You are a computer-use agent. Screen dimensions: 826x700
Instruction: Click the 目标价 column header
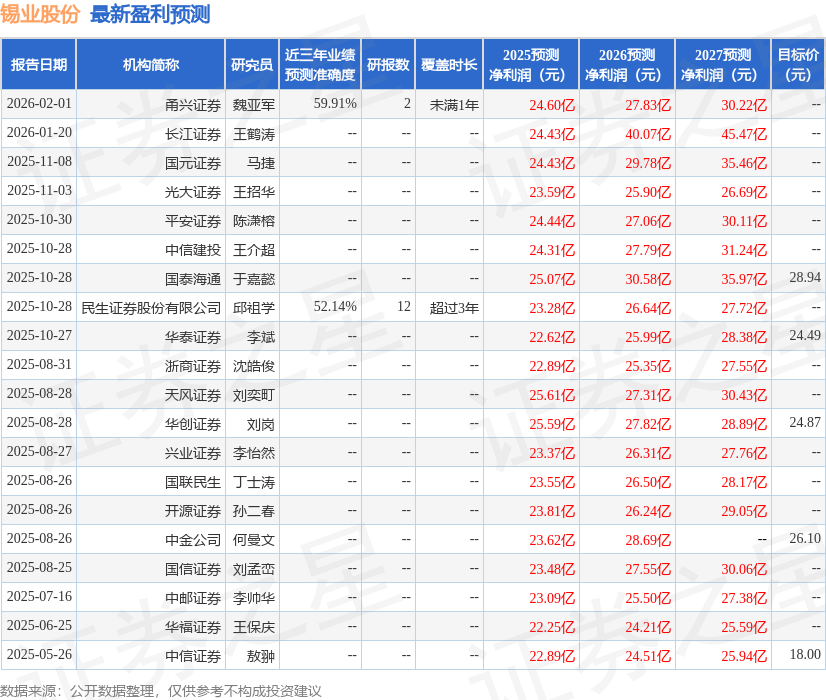798,65
